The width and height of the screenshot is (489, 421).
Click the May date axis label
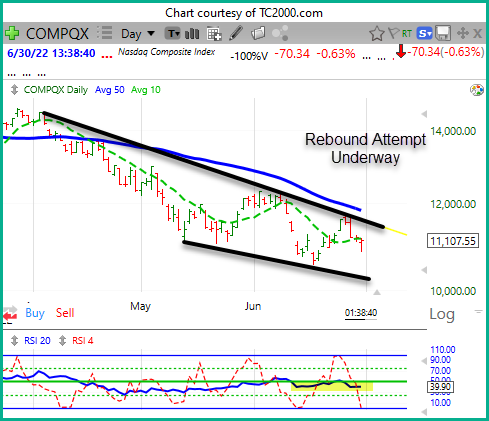pos(140,306)
